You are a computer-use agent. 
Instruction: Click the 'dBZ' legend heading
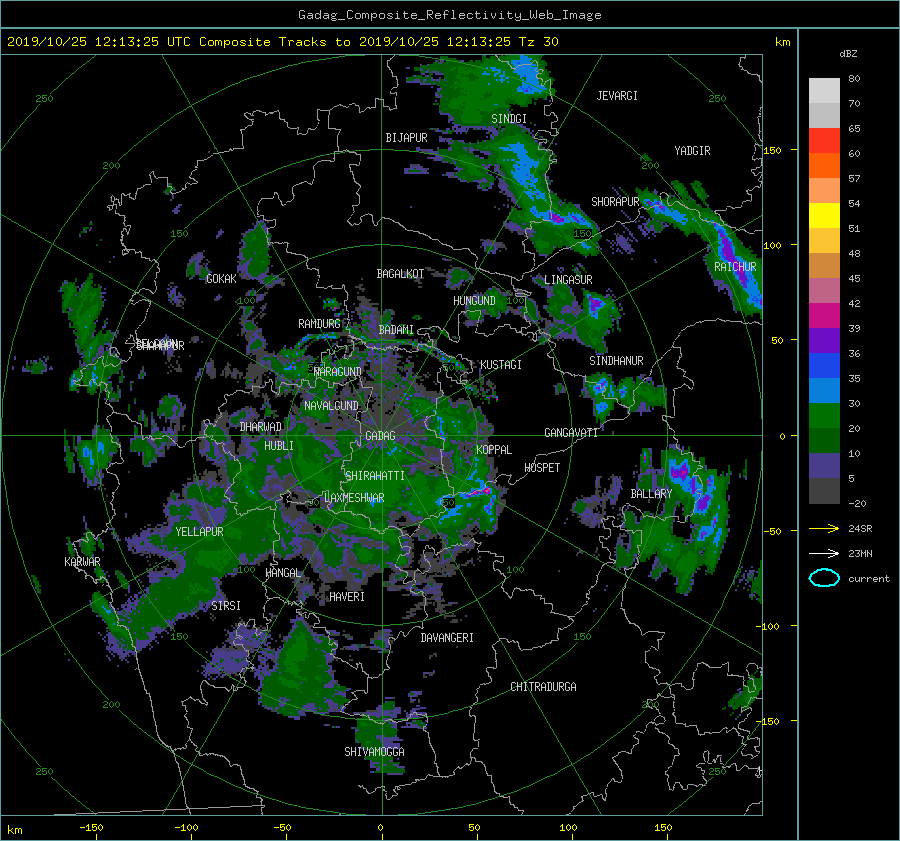848,53
